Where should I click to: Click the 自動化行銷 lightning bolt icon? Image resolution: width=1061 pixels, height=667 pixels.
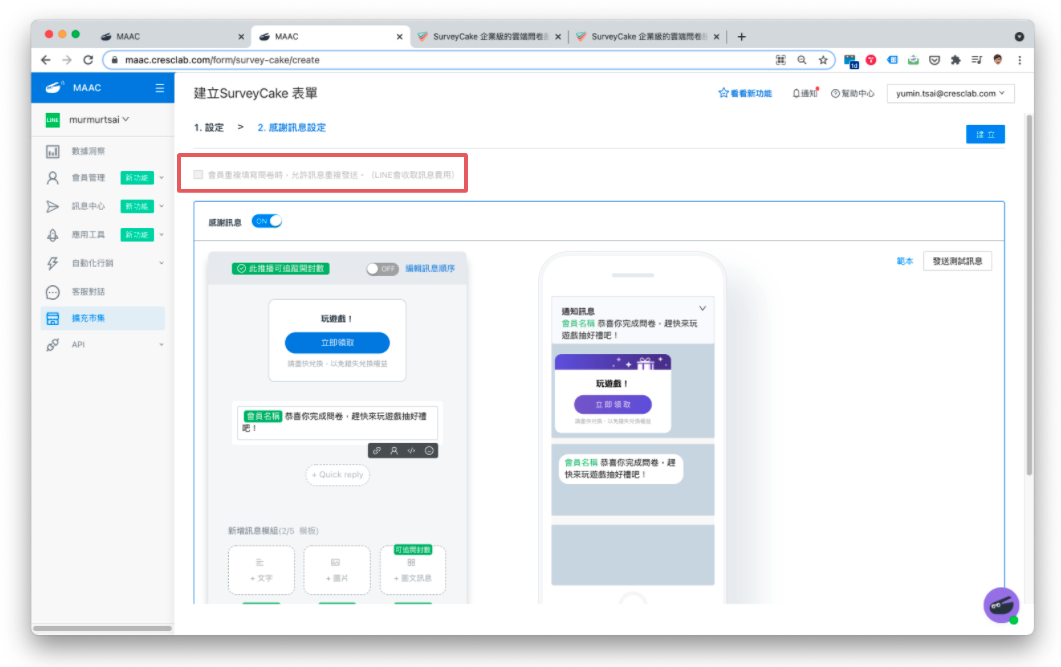click(53, 263)
